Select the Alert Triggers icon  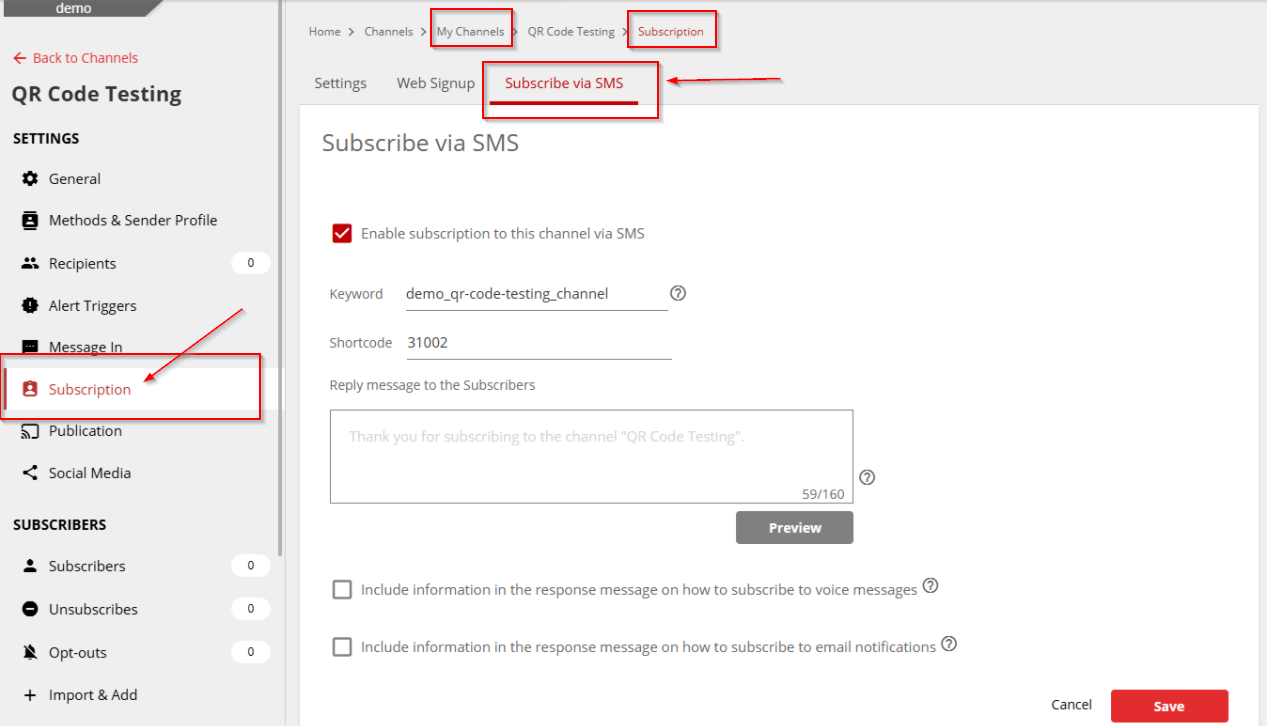click(x=30, y=306)
